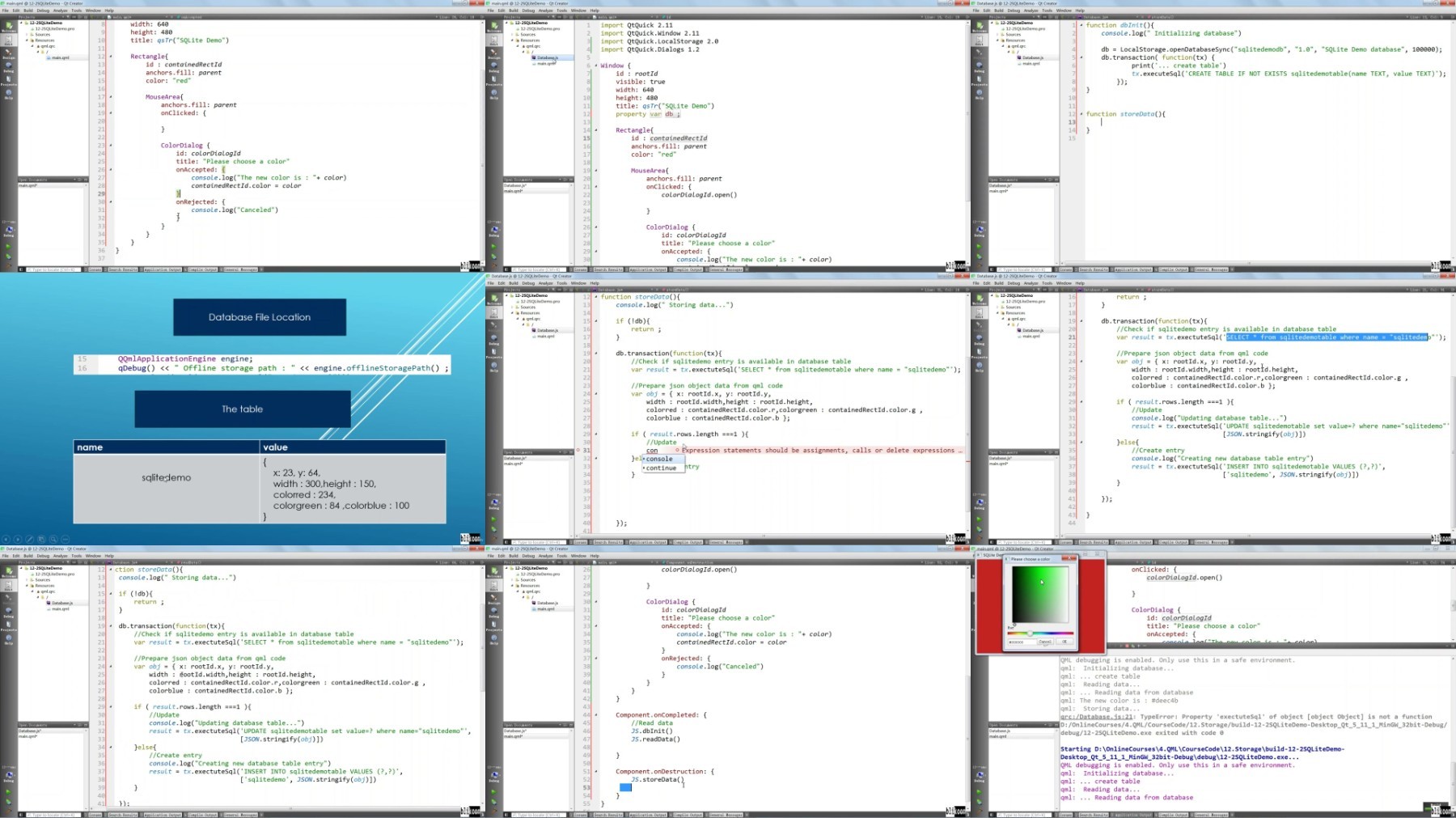Open Application Output tab in the 'width: 640' window

coord(163,269)
